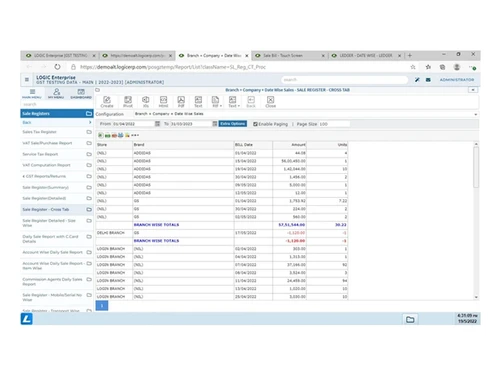The height and width of the screenshot is (375, 500).
Task: Click the ADMINISTRATOR user link
Action: (x=457, y=80)
